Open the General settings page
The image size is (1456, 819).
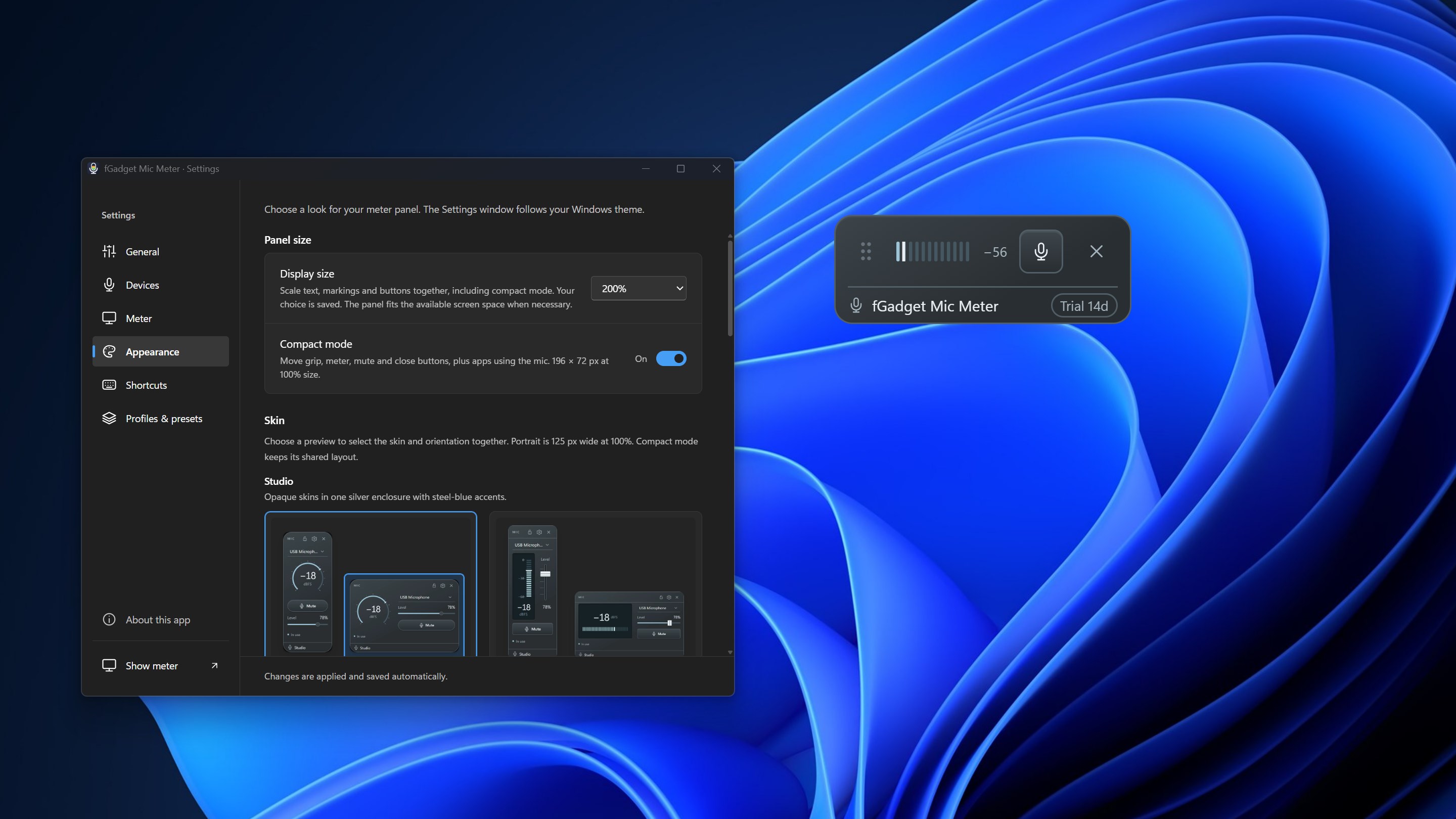161,252
